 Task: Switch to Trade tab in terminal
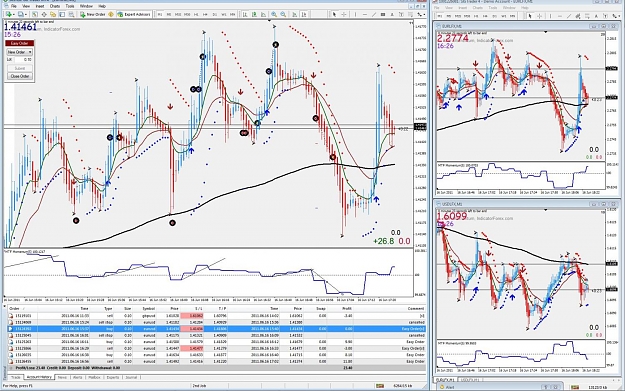tap(16, 377)
